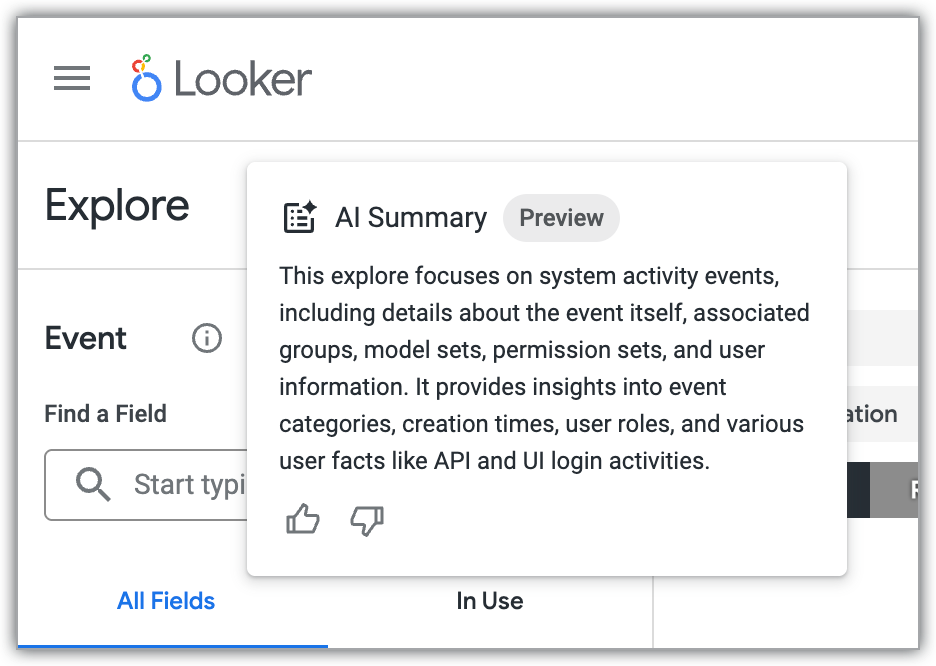Click the search magnifier in Find a Field
936x666 pixels.
pos(93,484)
